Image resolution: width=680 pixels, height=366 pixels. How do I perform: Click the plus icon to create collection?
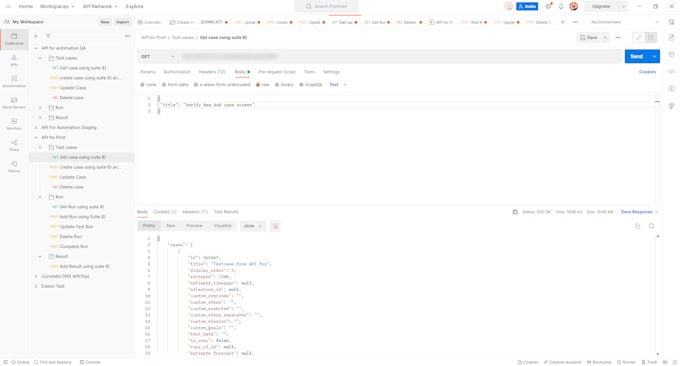pos(36,36)
